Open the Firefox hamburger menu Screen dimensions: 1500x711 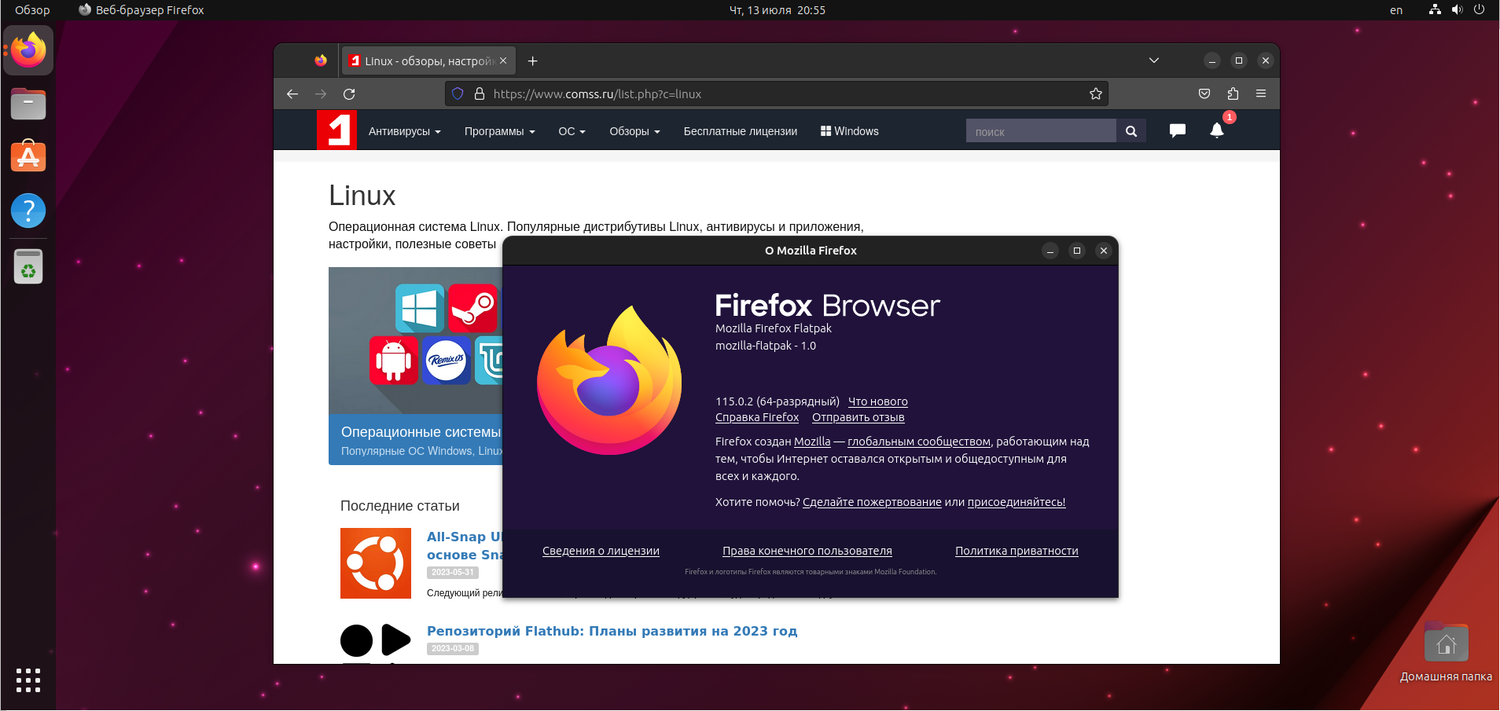pyautogui.click(x=1260, y=94)
